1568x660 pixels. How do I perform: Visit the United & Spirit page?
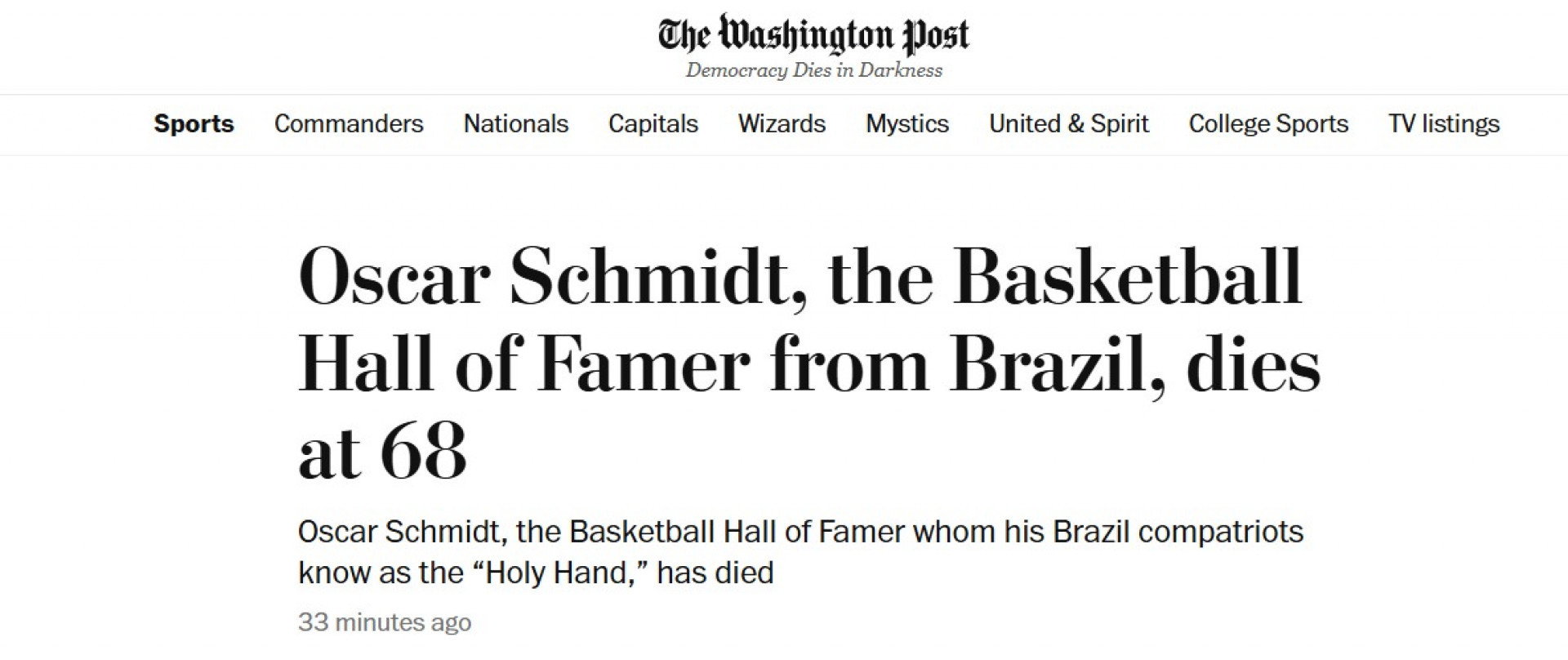click(1069, 124)
